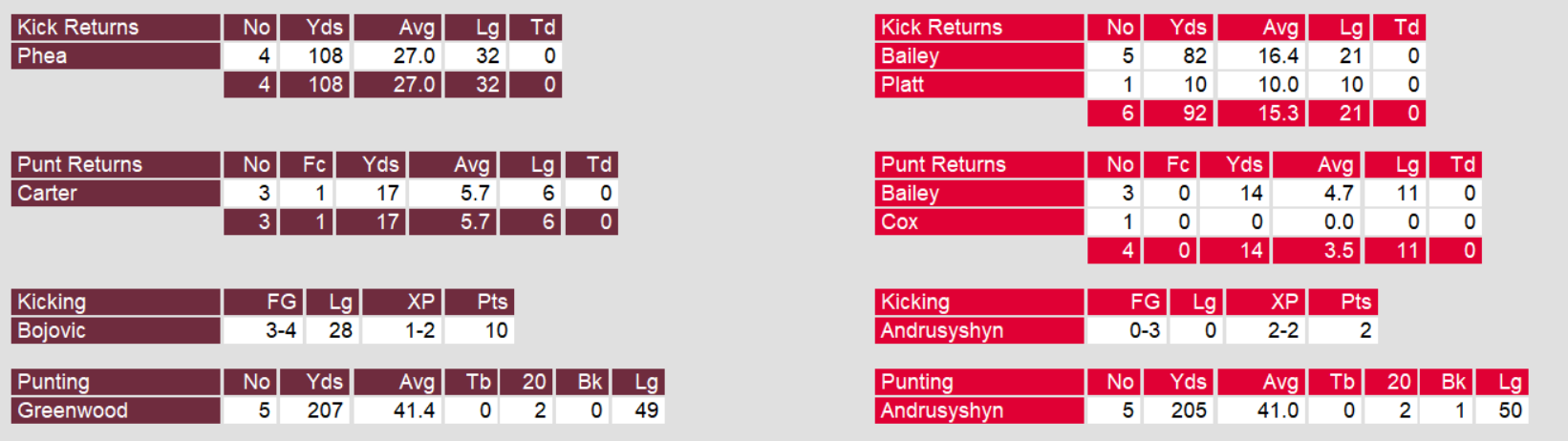Select Greenwood's punting yards value 207
This screenshot has width=1568, height=441.
pyautogui.click(x=325, y=411)
